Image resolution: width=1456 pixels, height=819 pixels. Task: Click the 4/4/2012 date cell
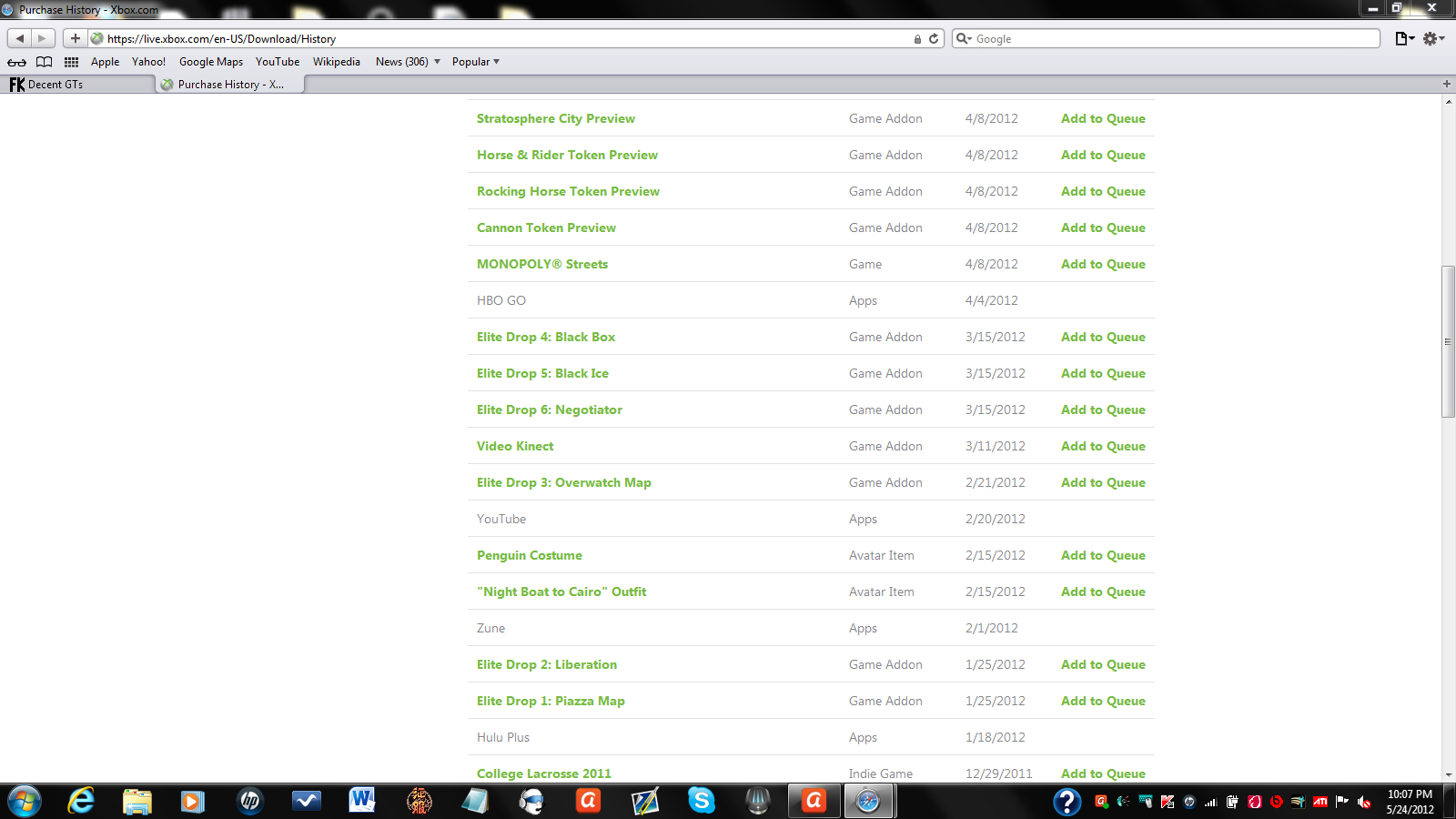(x=992, y=300)
